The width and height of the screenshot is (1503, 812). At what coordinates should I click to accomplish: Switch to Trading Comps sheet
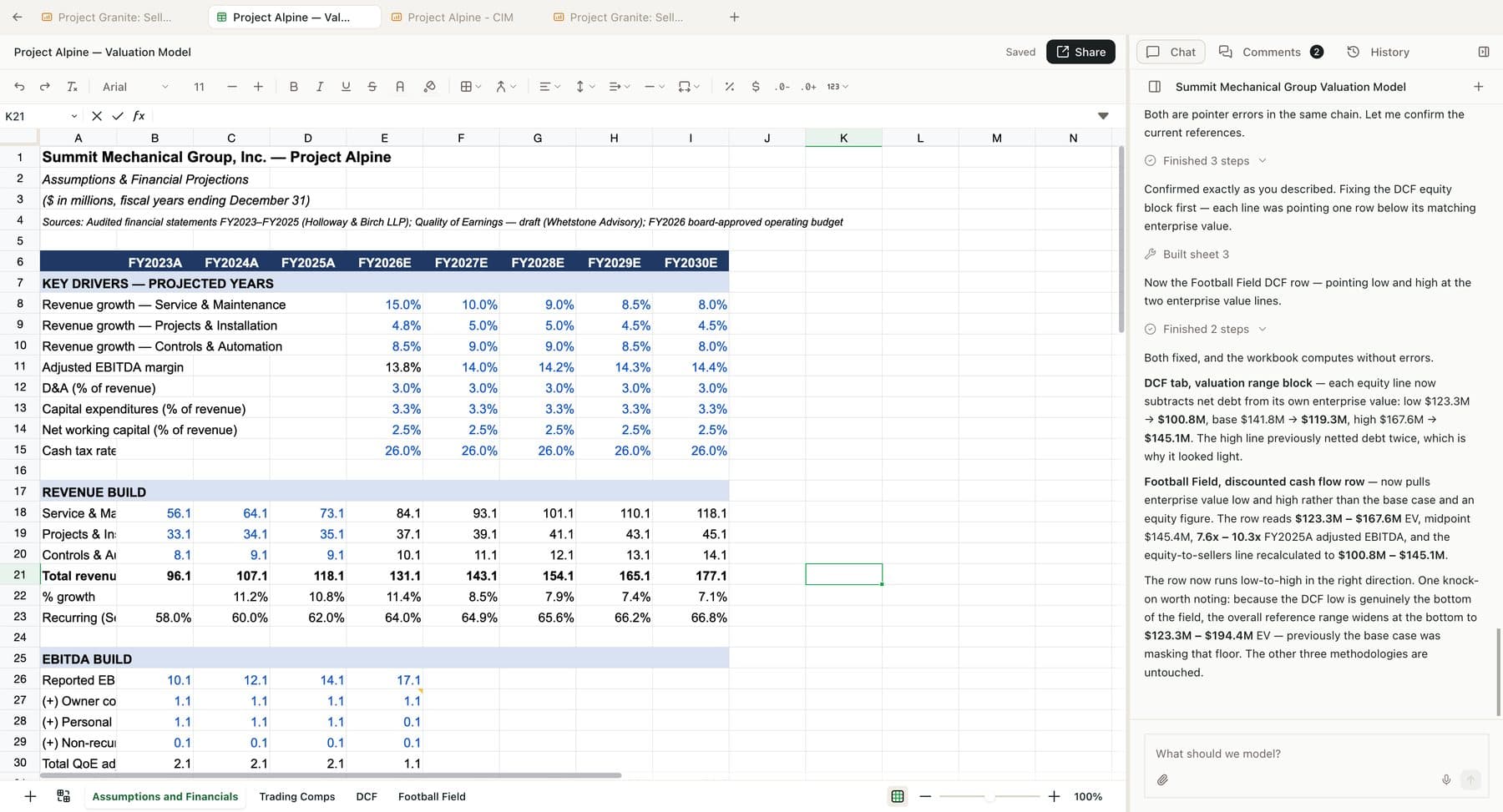297,797
